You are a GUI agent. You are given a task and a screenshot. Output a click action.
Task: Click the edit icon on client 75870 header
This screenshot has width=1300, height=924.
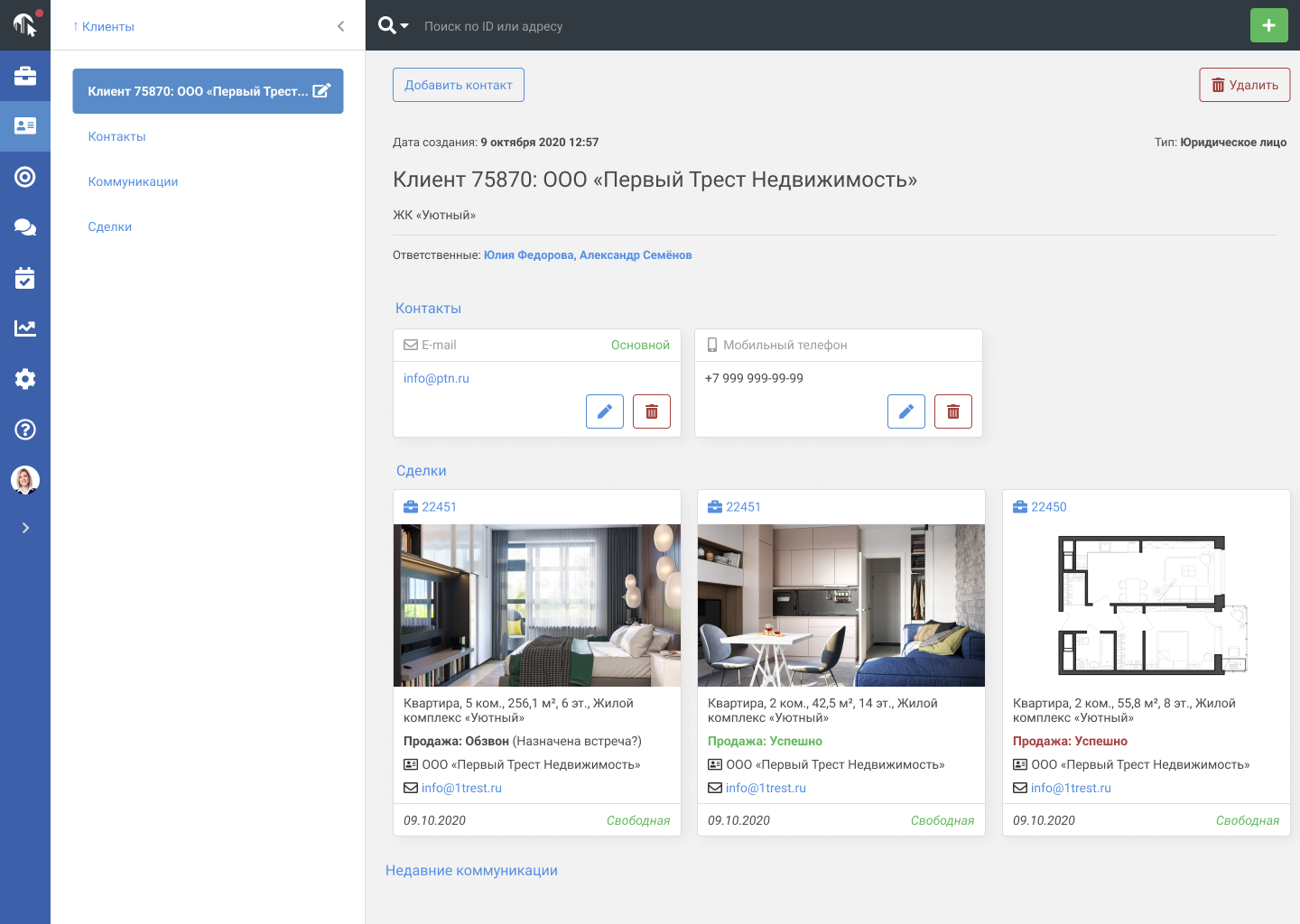[321, 90]
